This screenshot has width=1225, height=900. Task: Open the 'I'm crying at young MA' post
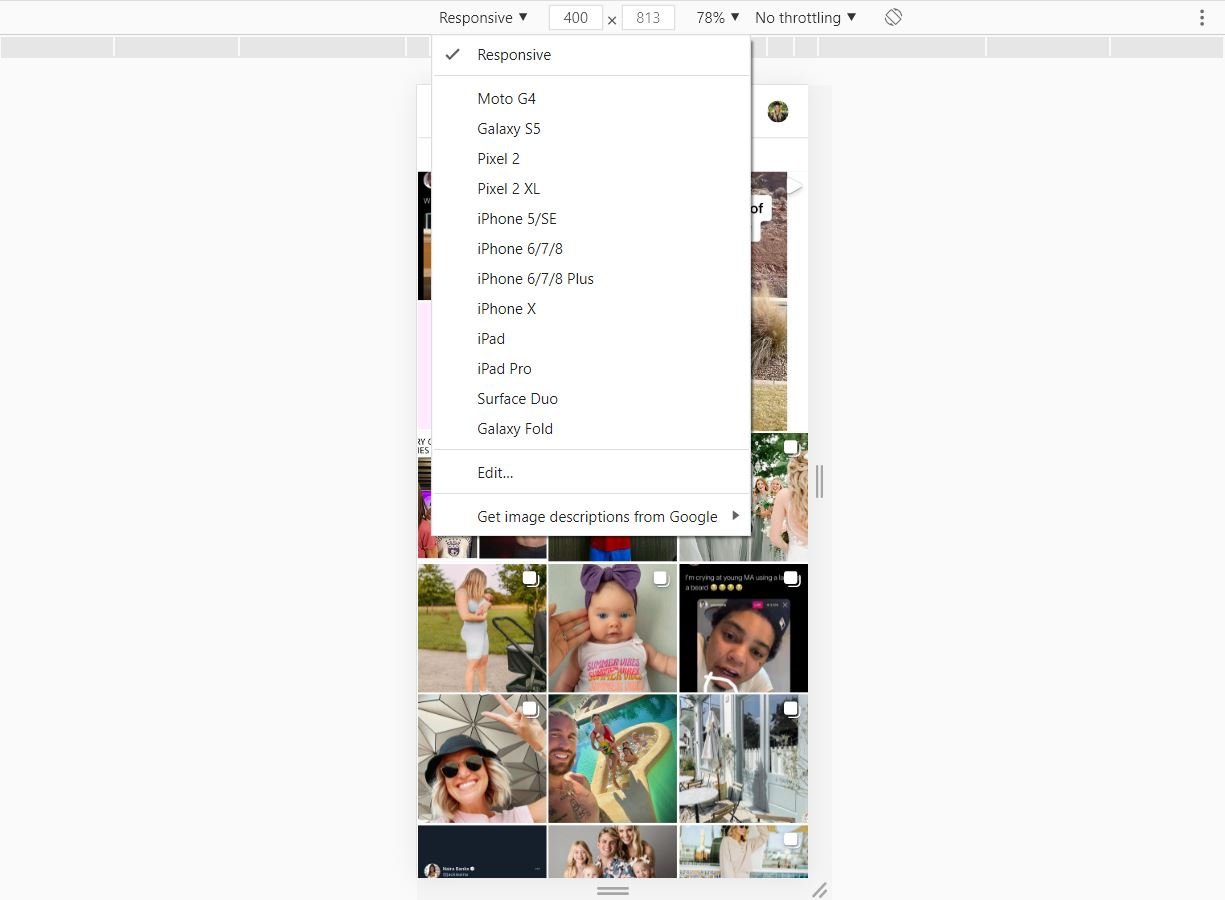(x=743, y=628)
